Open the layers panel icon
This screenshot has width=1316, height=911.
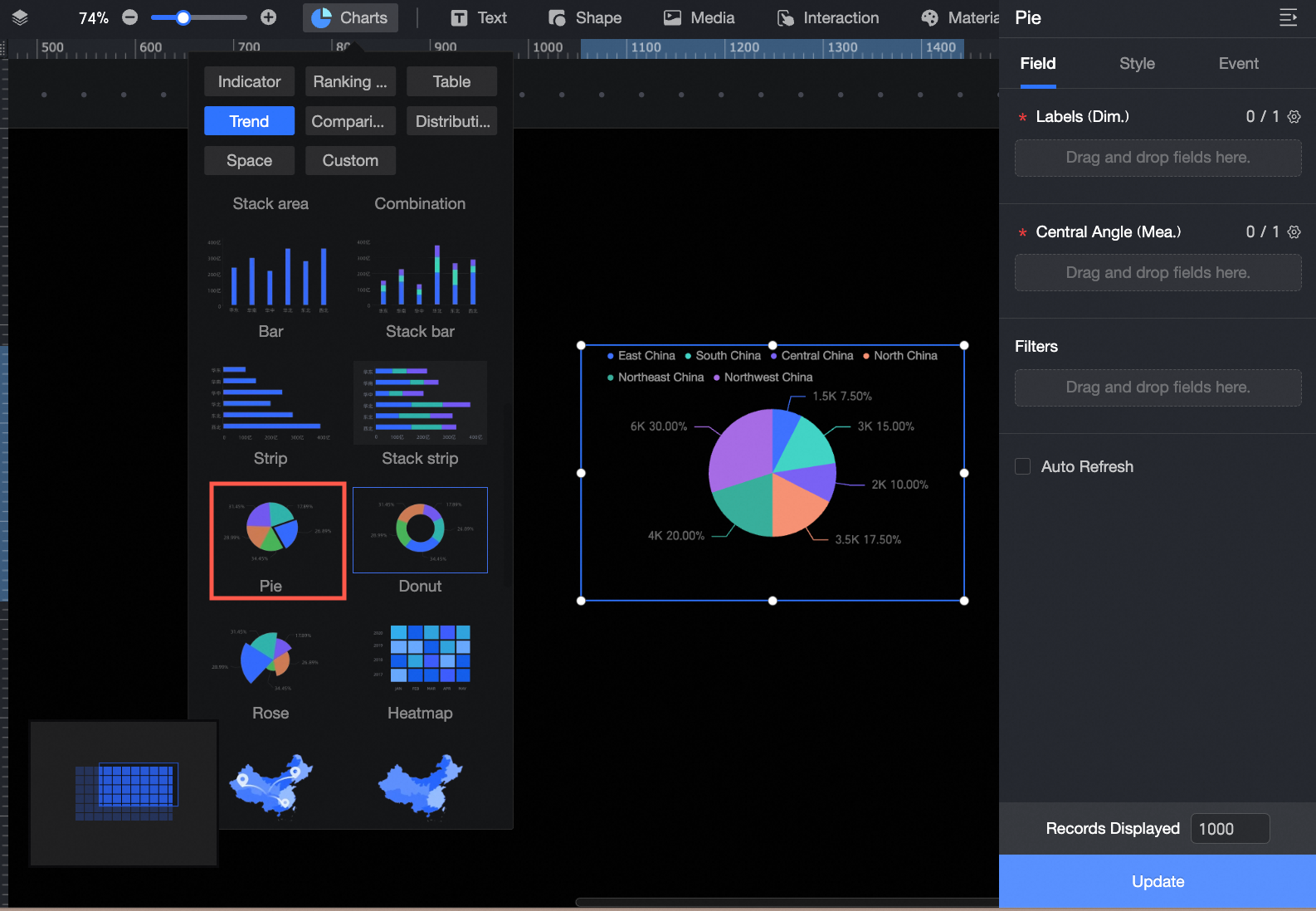pyautogui.click(x=20, y=17)
